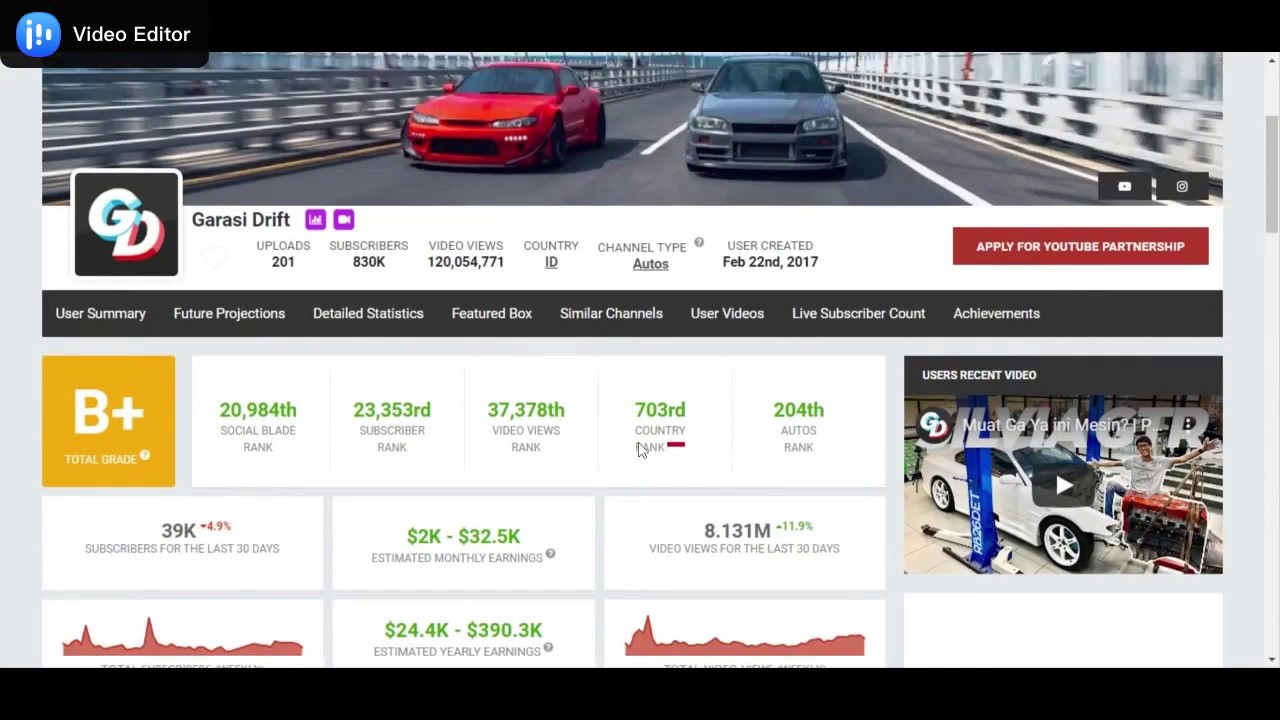Viewport: 1280px width, 720px height.
Task: Click the ID country link
Action: [551, 262]
